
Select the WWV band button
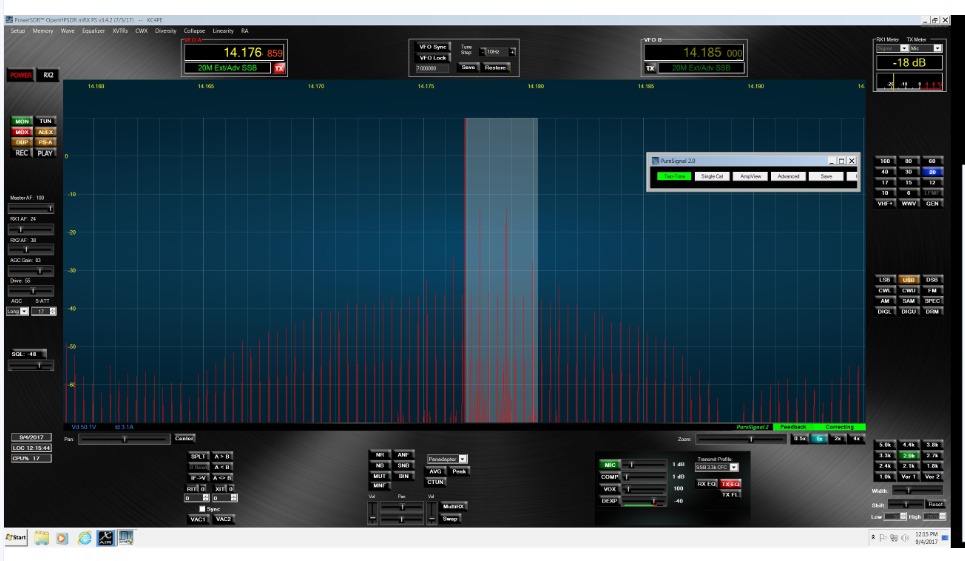pos(908,204)
